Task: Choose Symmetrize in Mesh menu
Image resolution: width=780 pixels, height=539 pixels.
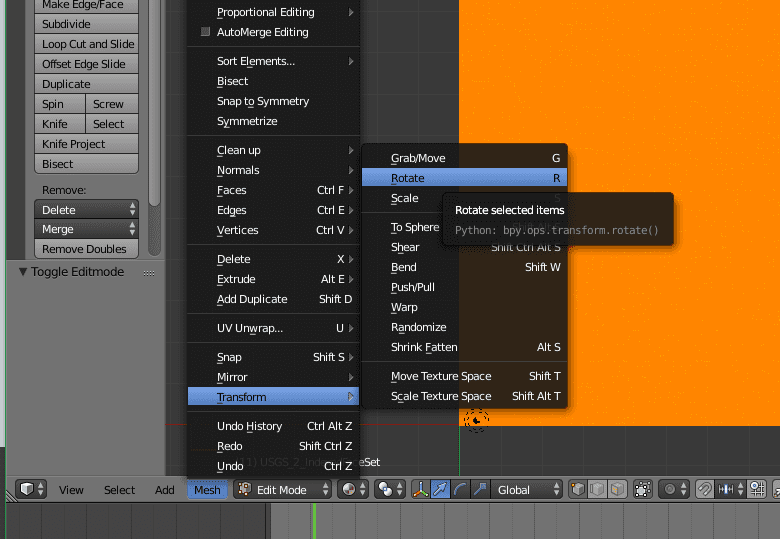Action: pos(273,121)
